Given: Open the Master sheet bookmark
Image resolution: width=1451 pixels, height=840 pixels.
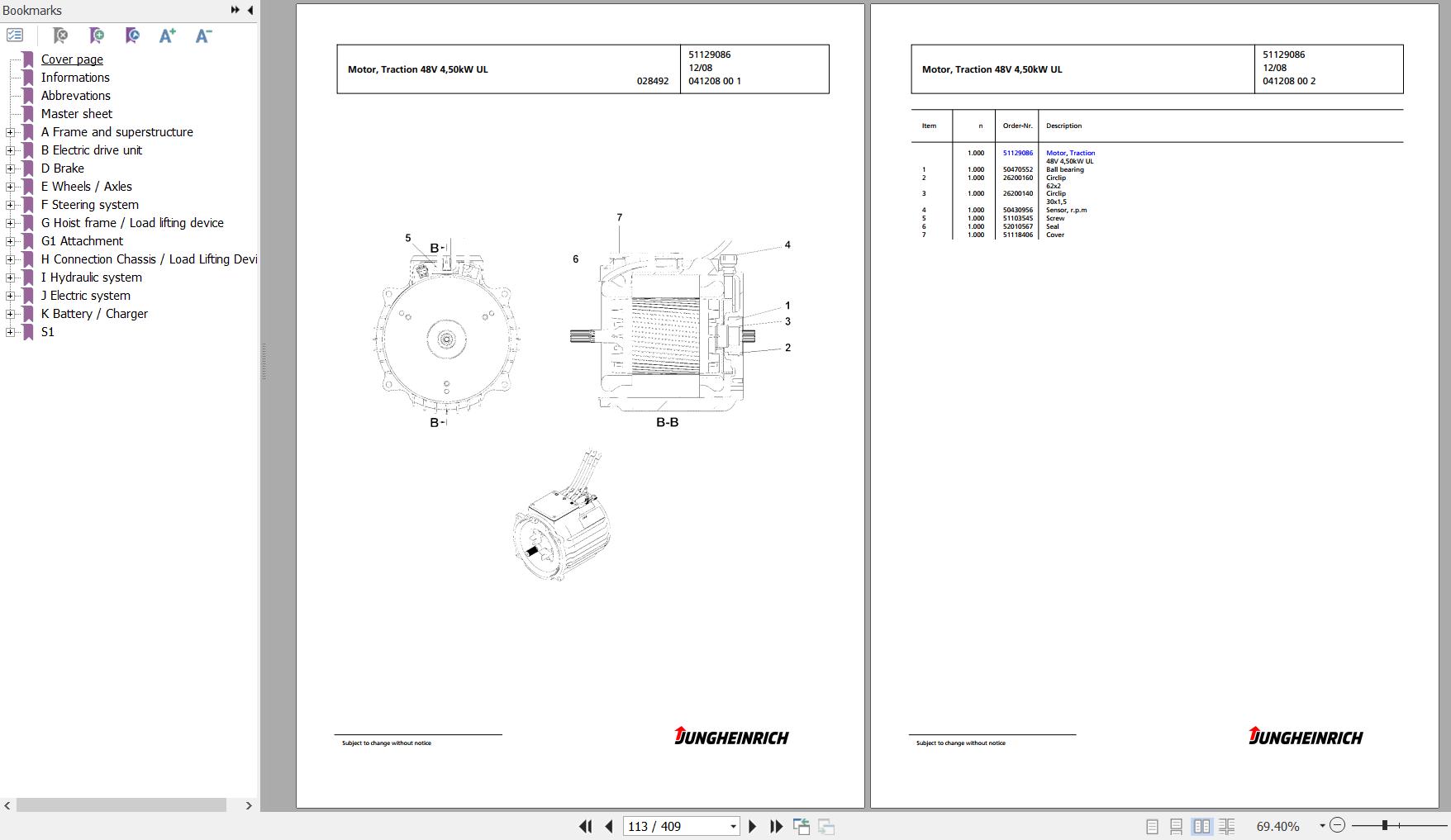Looking at the screenshot, I should (x=77, y=114).
